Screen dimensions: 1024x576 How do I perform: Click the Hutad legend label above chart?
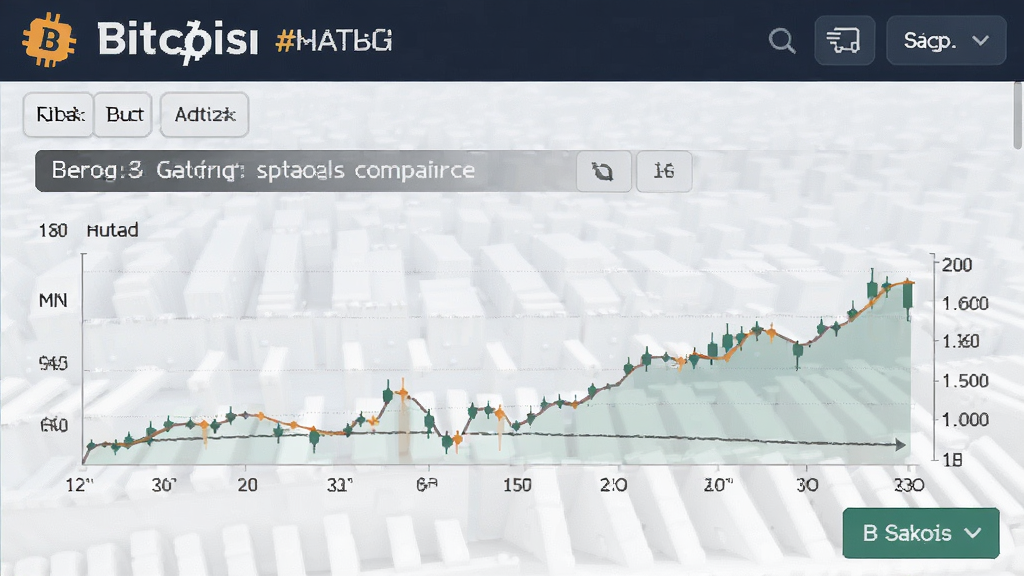pos(112,230)
